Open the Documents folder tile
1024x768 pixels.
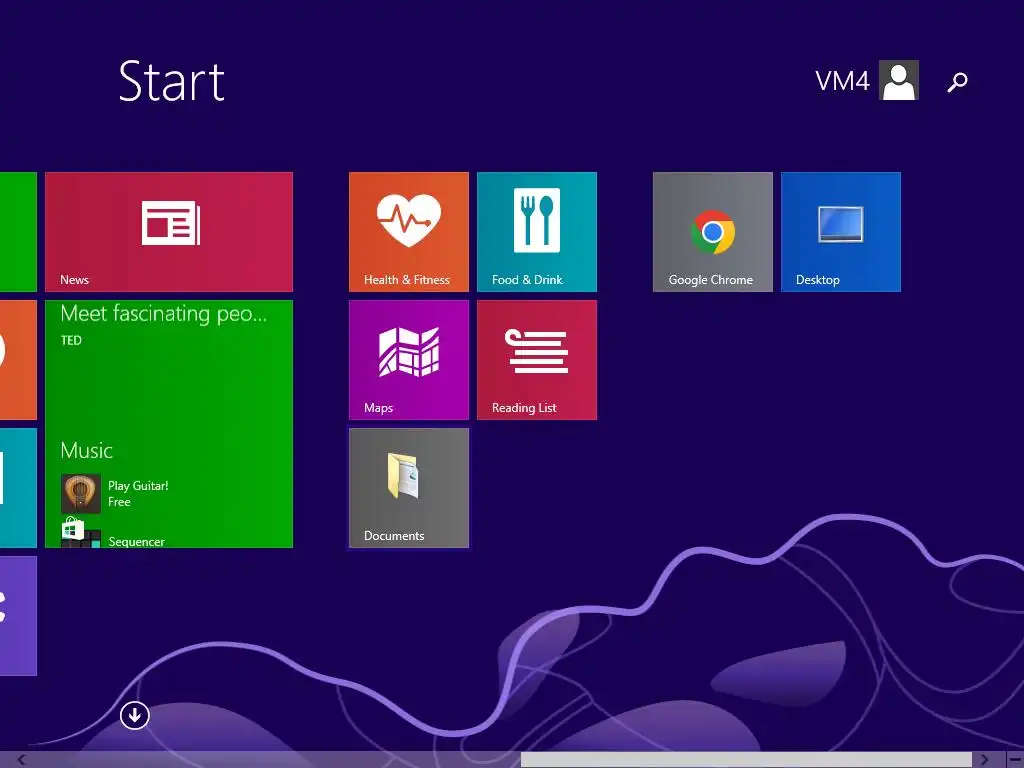[409, 488]
